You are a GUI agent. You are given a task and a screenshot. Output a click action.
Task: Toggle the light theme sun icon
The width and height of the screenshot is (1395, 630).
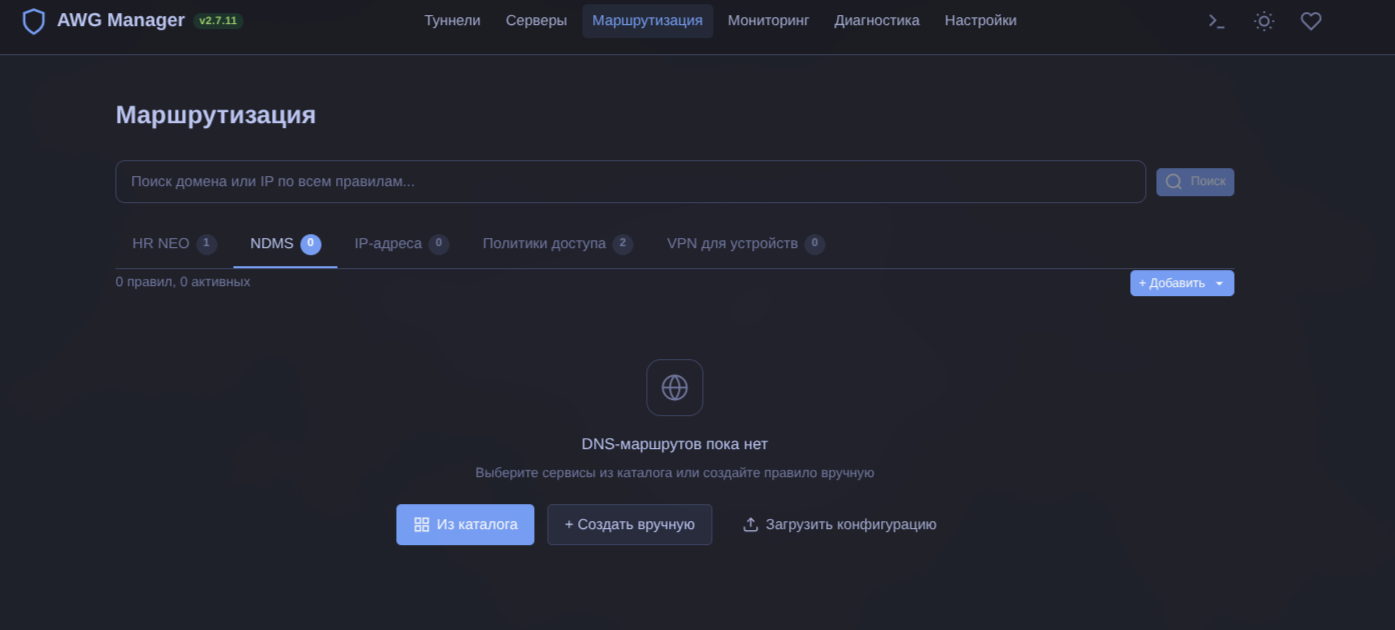tap(1263, 20)
